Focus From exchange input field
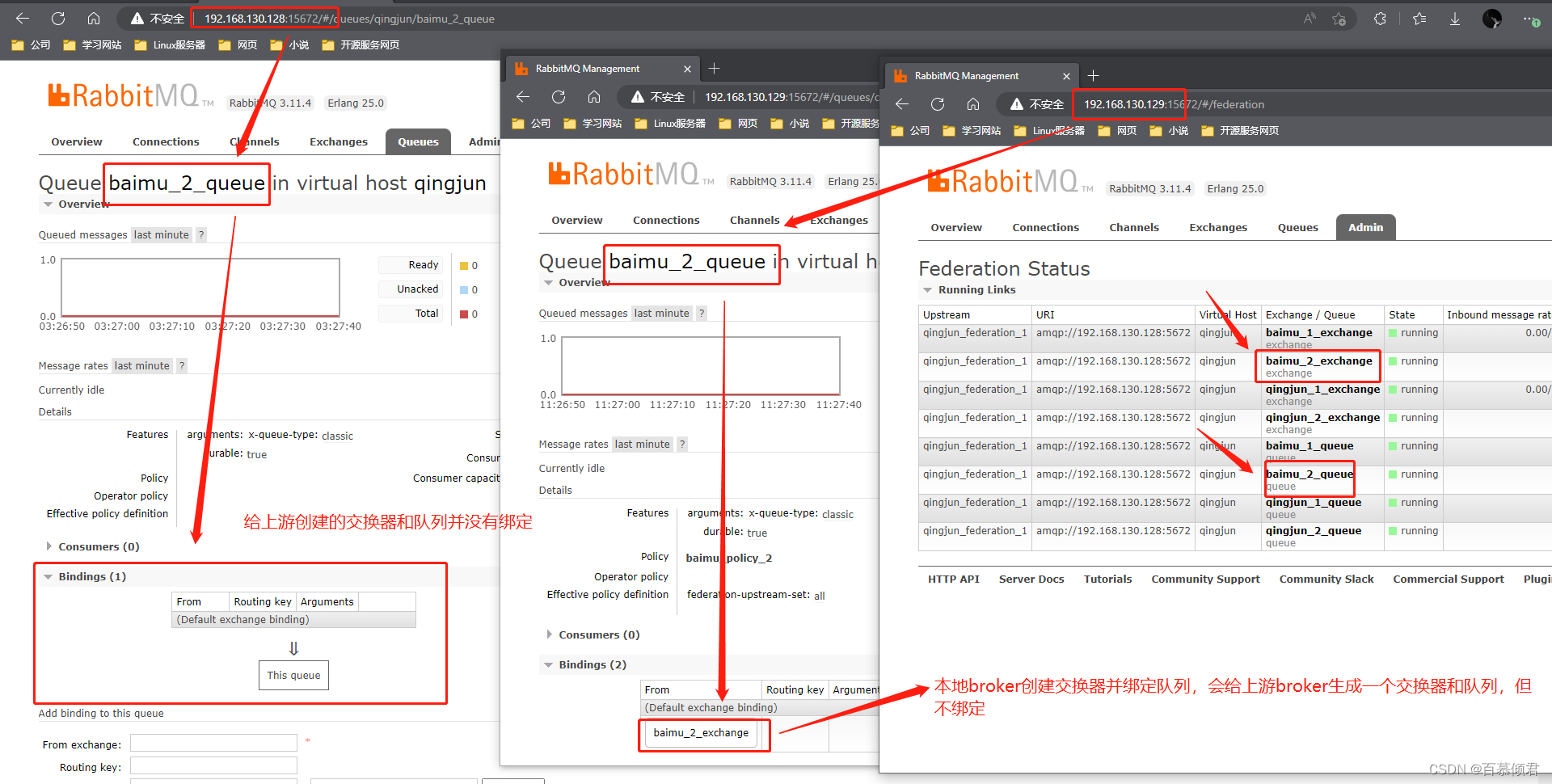 tap(213, 743)
